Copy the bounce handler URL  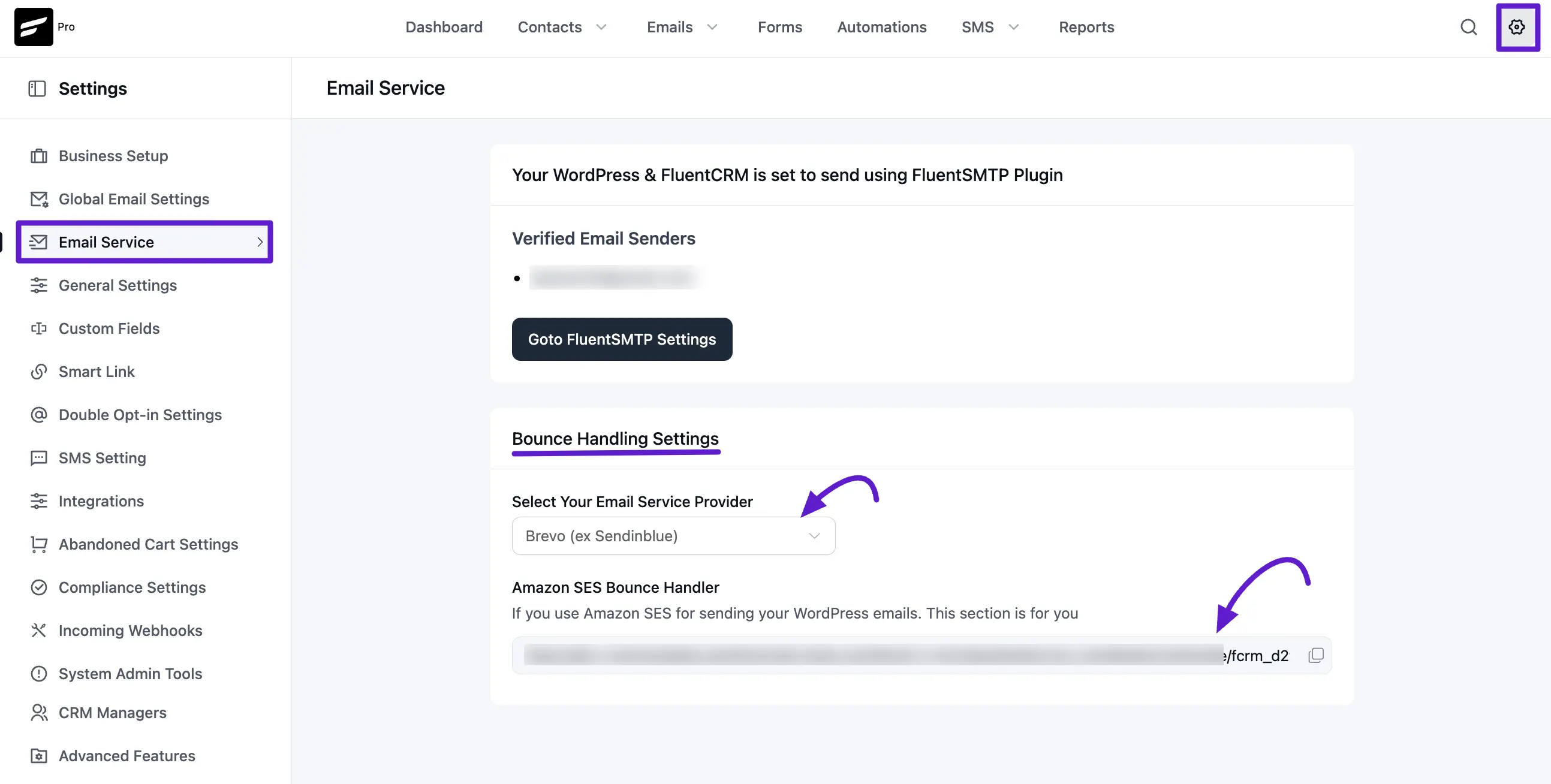pos(1315,655)
